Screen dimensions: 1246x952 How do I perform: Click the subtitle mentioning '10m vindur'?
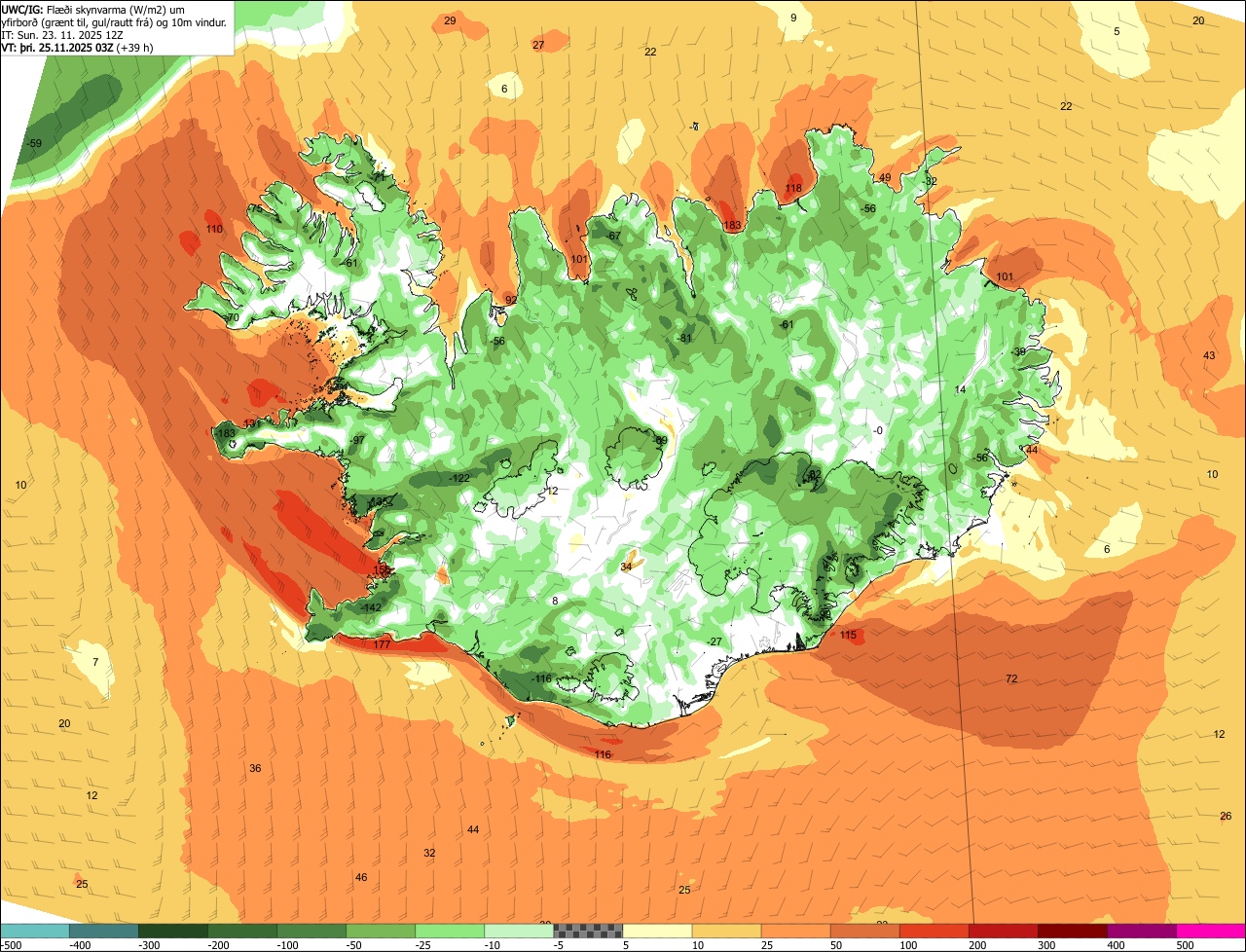pyautogui.click(x=115, y=21)
